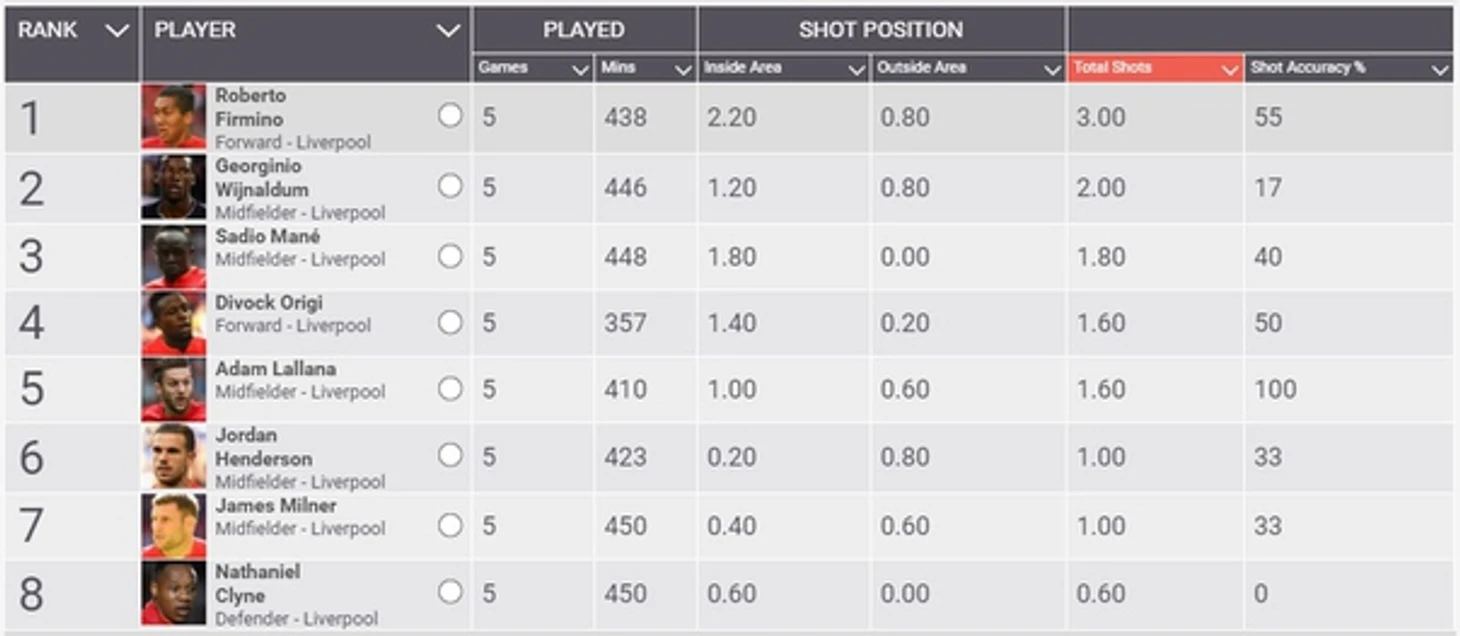The width and height of the screenshot is (1460, 636).
Task: Click James Milner's player photo
Action: tap(174, 525)
